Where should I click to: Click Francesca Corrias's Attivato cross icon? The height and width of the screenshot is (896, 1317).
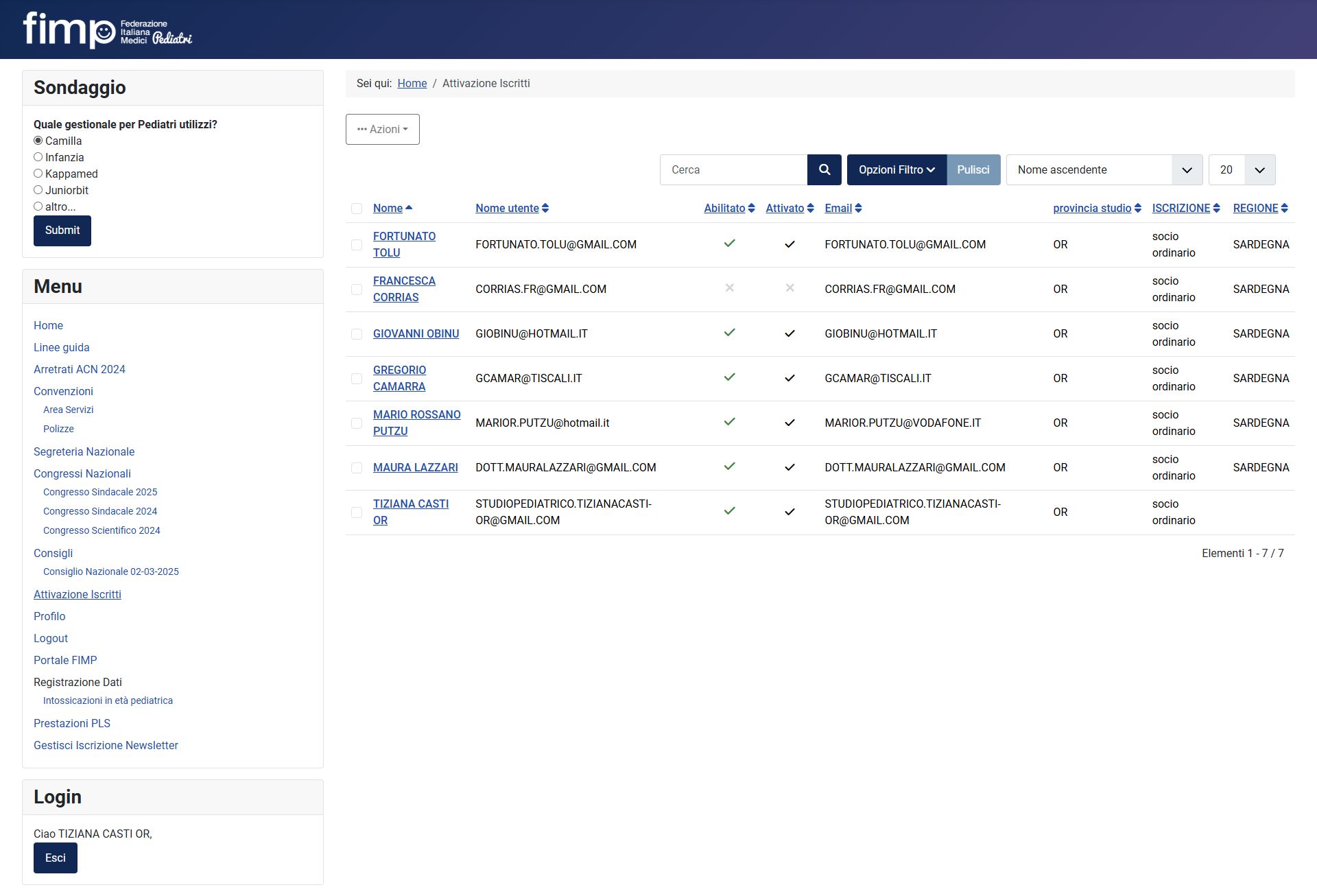tap(790, 288)
